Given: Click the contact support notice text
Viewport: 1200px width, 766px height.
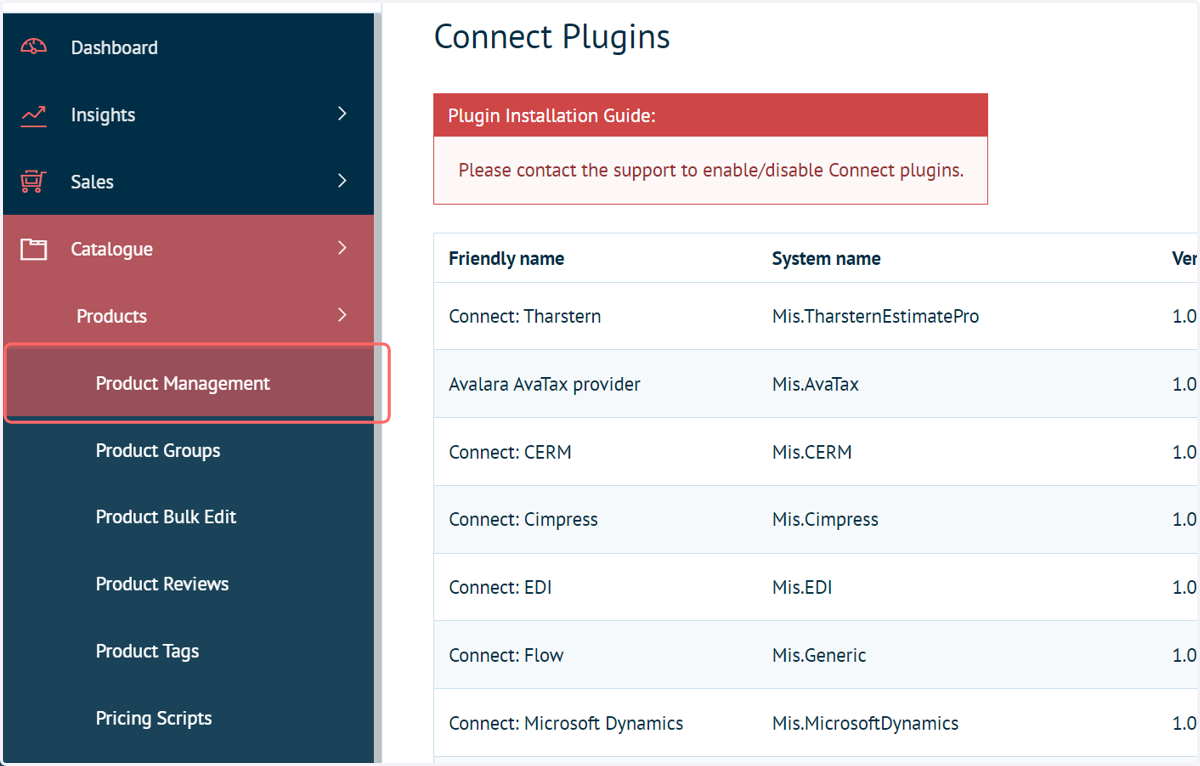Looking at the screenshot, I should pyautogui.click(x=711, y=170).
